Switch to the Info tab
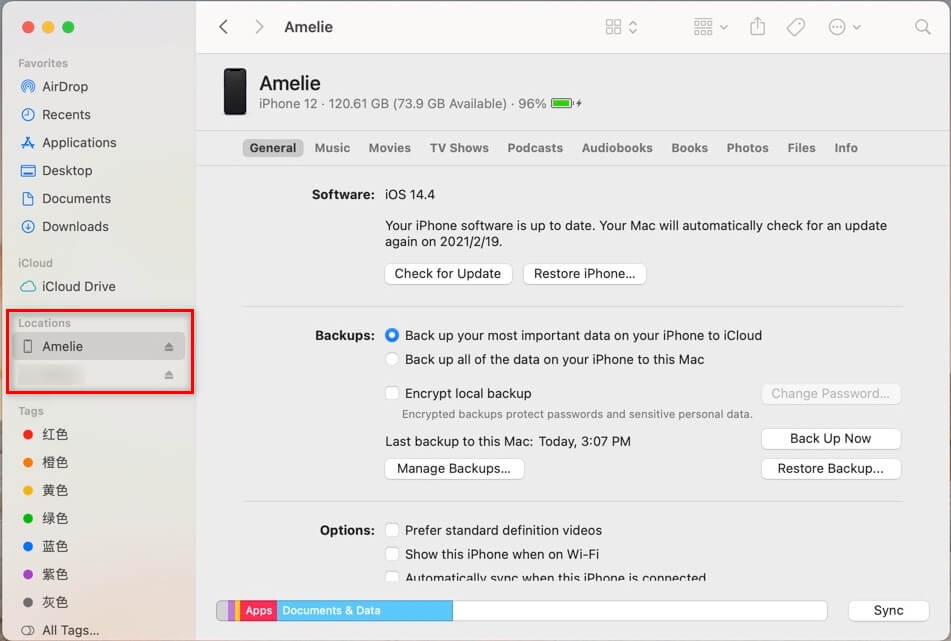 (x=845, y=148)
